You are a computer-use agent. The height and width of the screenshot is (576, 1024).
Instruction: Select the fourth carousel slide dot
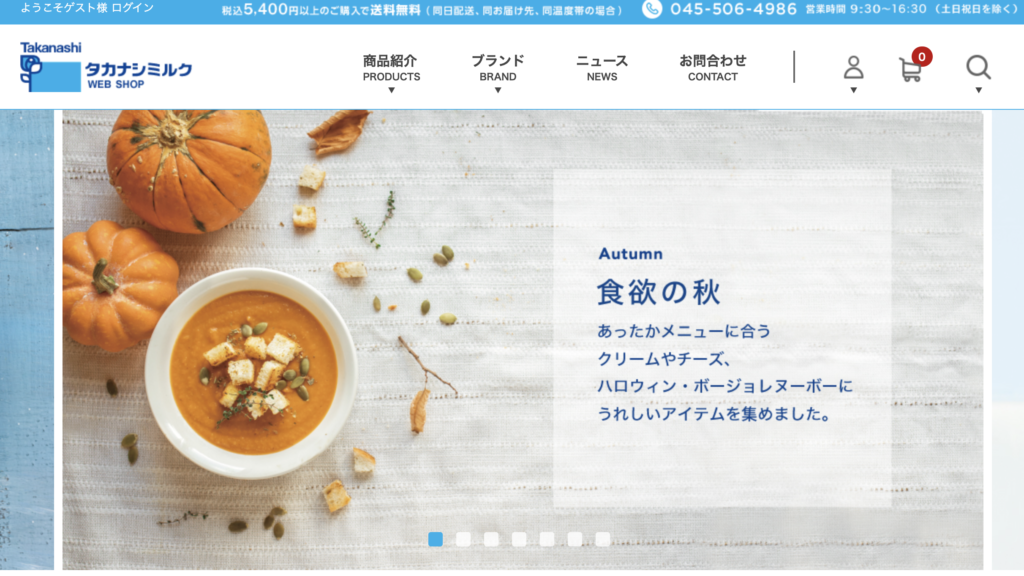click(519, 539)
